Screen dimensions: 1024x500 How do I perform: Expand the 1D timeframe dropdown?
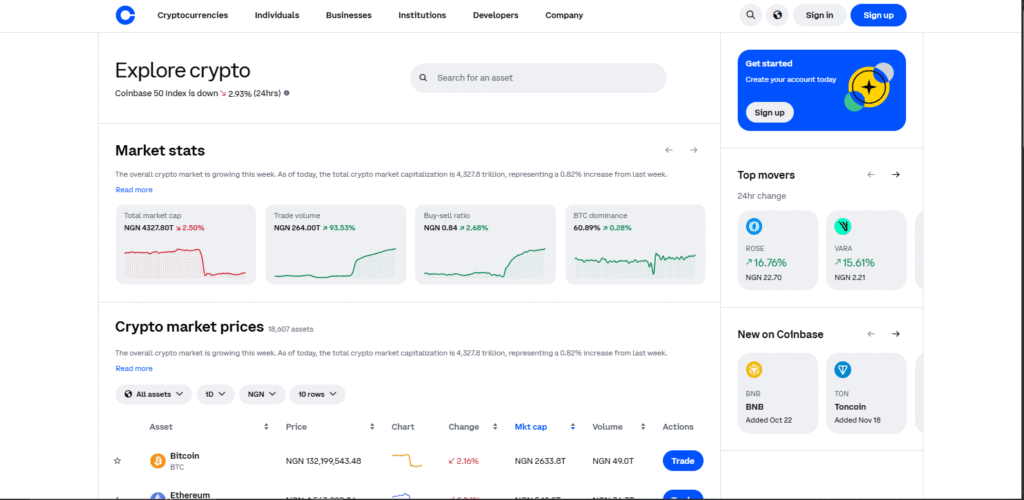(x=215, y=394)
